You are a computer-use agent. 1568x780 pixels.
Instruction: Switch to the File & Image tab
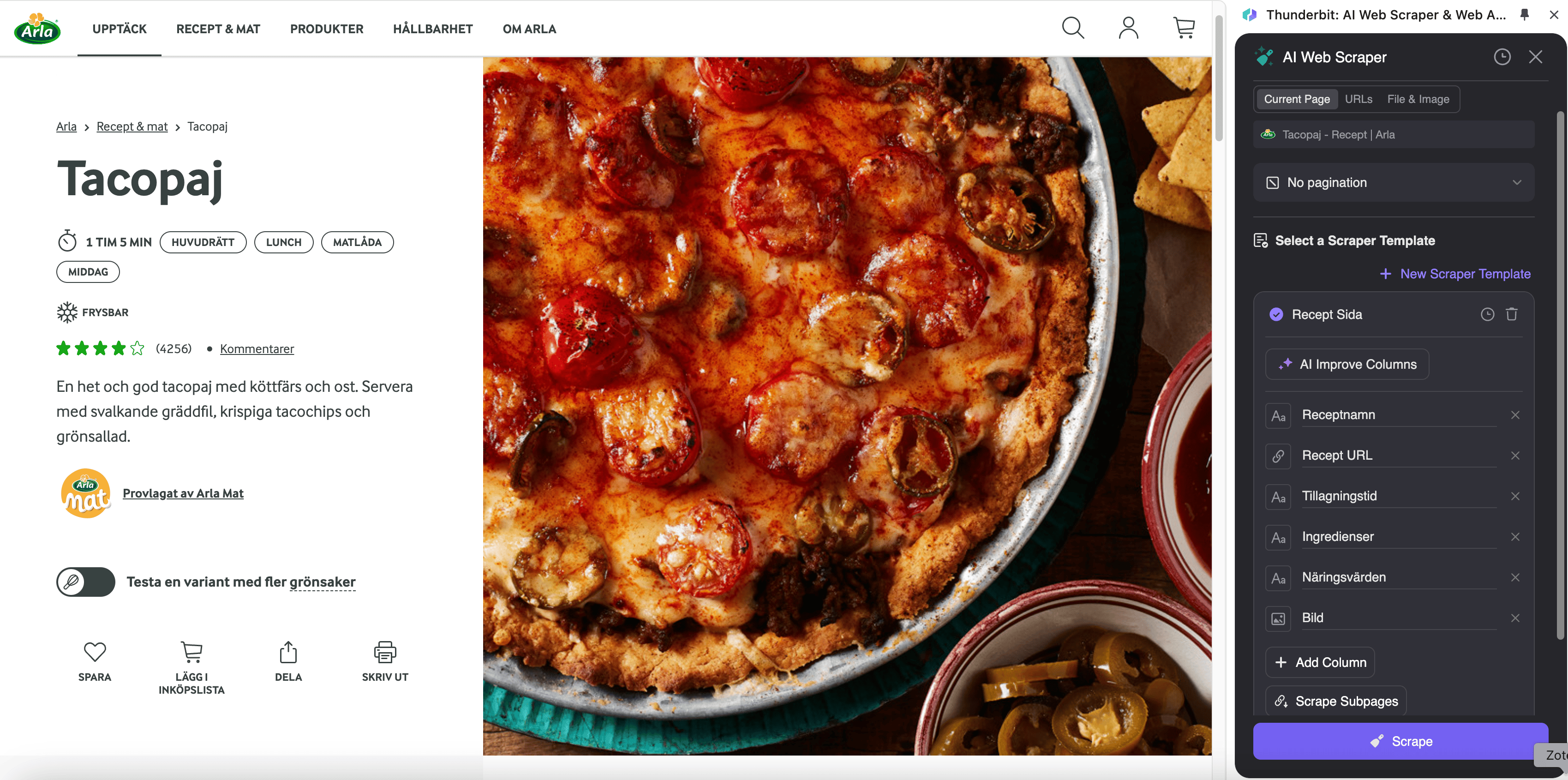point(1418,99)
